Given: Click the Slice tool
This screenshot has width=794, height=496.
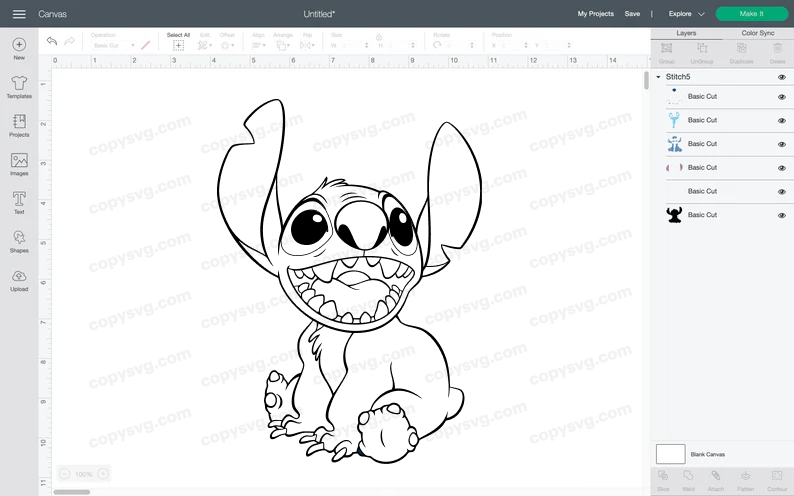Looking at the screenshot, I should click(663, 476).
